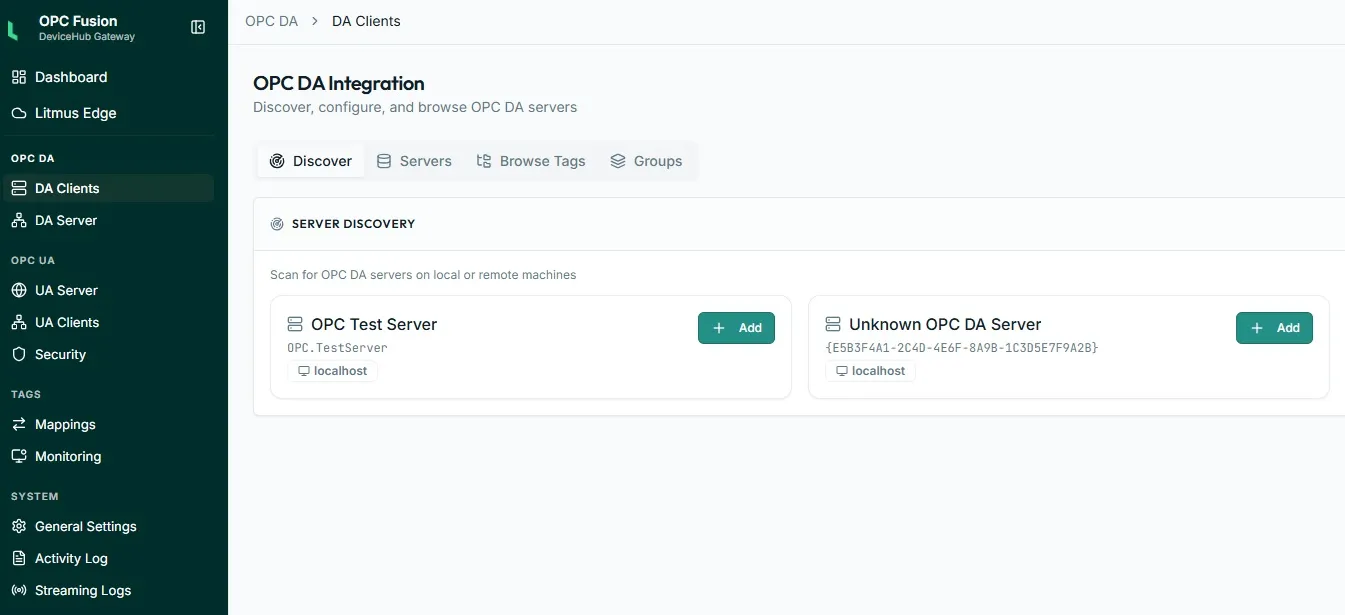Click the Server Discovery radar icon
Screen dimensions: 1345x615
(277, 224)
